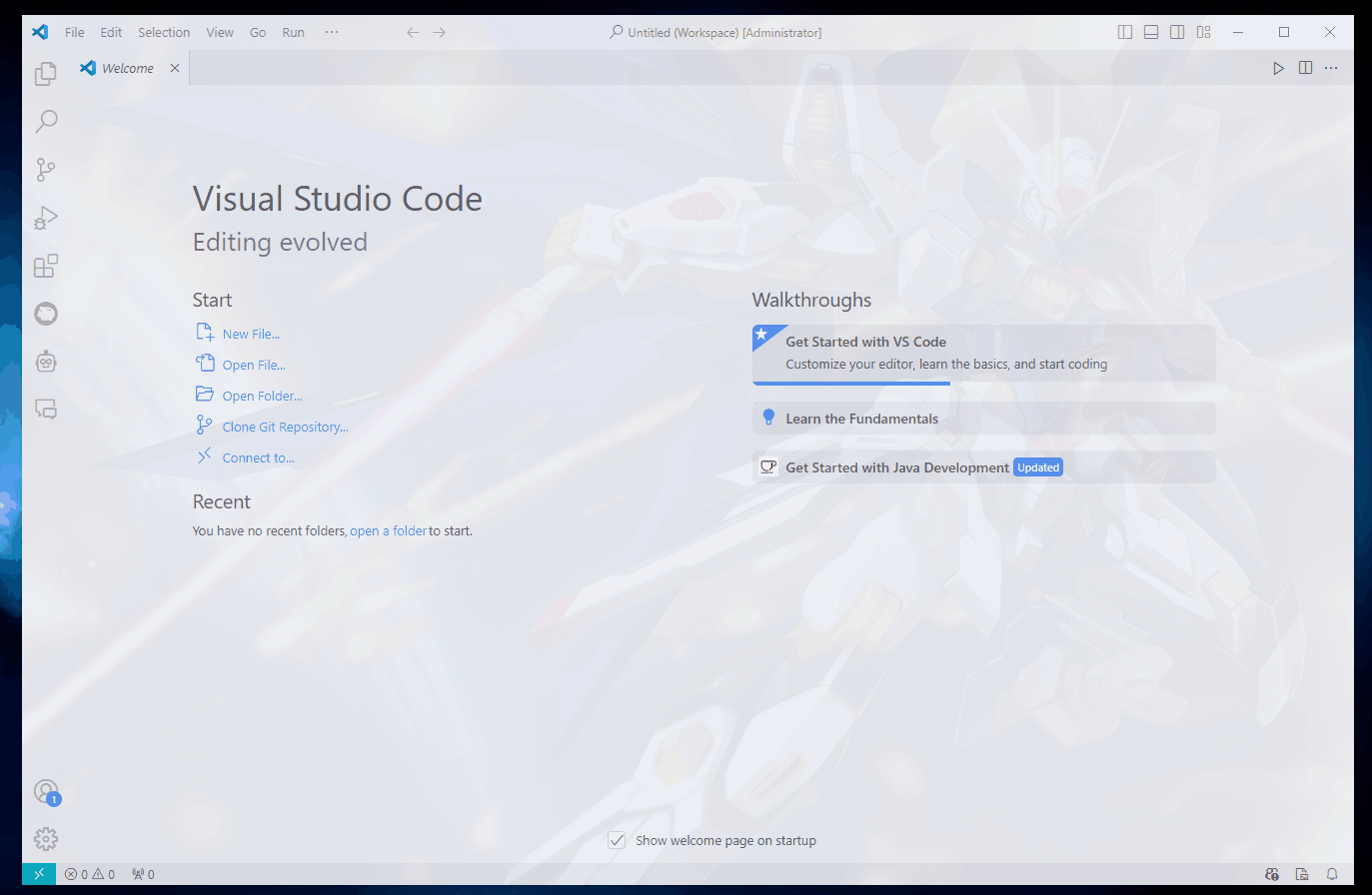Open the GitHub view in activity bar

click(x=46, y=314)
